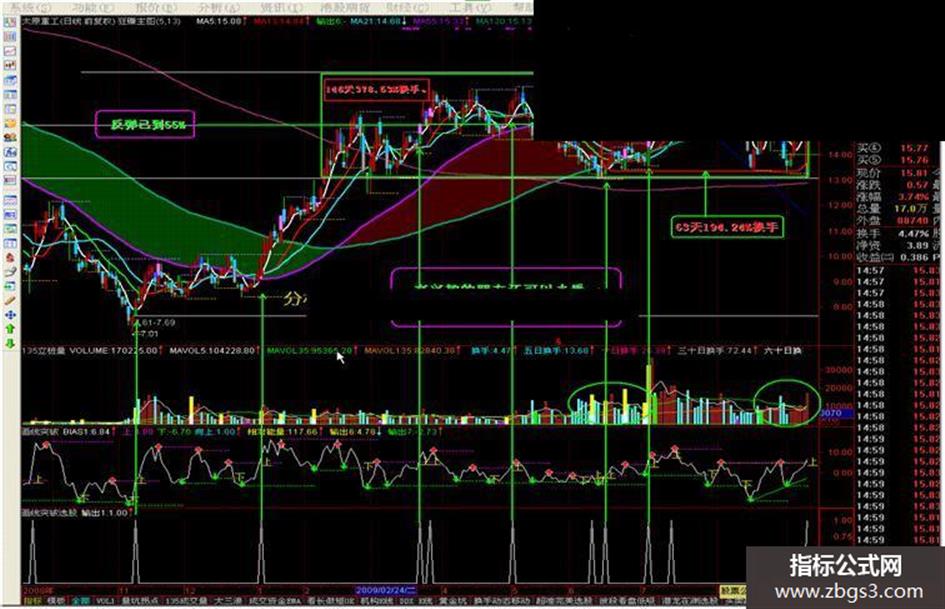Click the yellow folder icon in the left sidebar

[10, 124]
